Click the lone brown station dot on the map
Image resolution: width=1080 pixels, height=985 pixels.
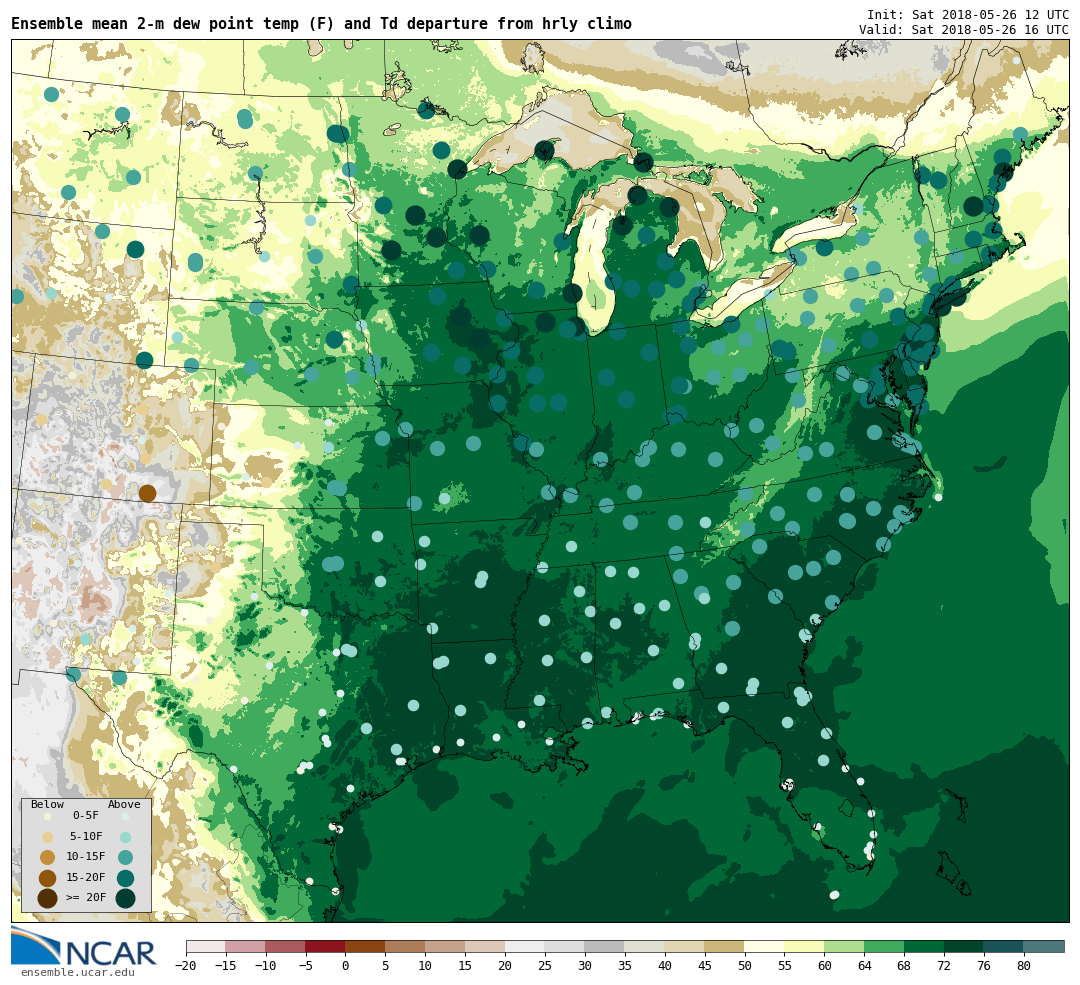pos(147,493)
